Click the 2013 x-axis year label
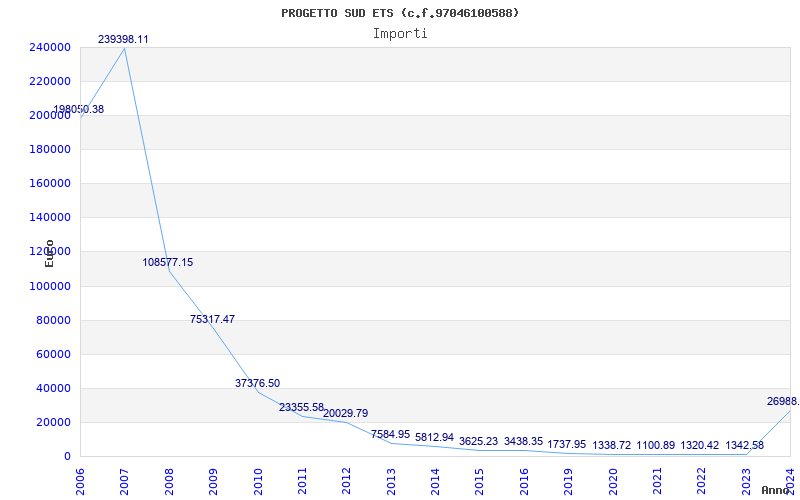Viewport: 800px width, 500px height. point(391,481)
